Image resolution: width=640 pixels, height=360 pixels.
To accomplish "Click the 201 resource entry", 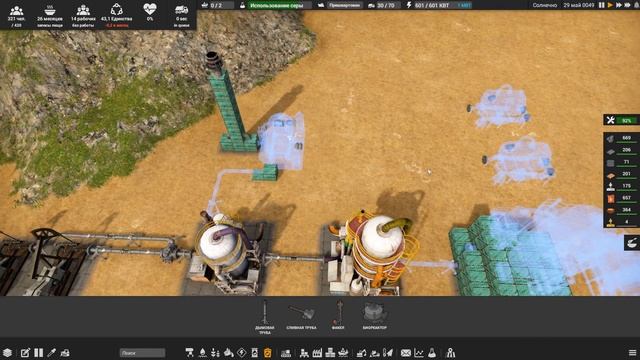I will (x=621, y=175).
